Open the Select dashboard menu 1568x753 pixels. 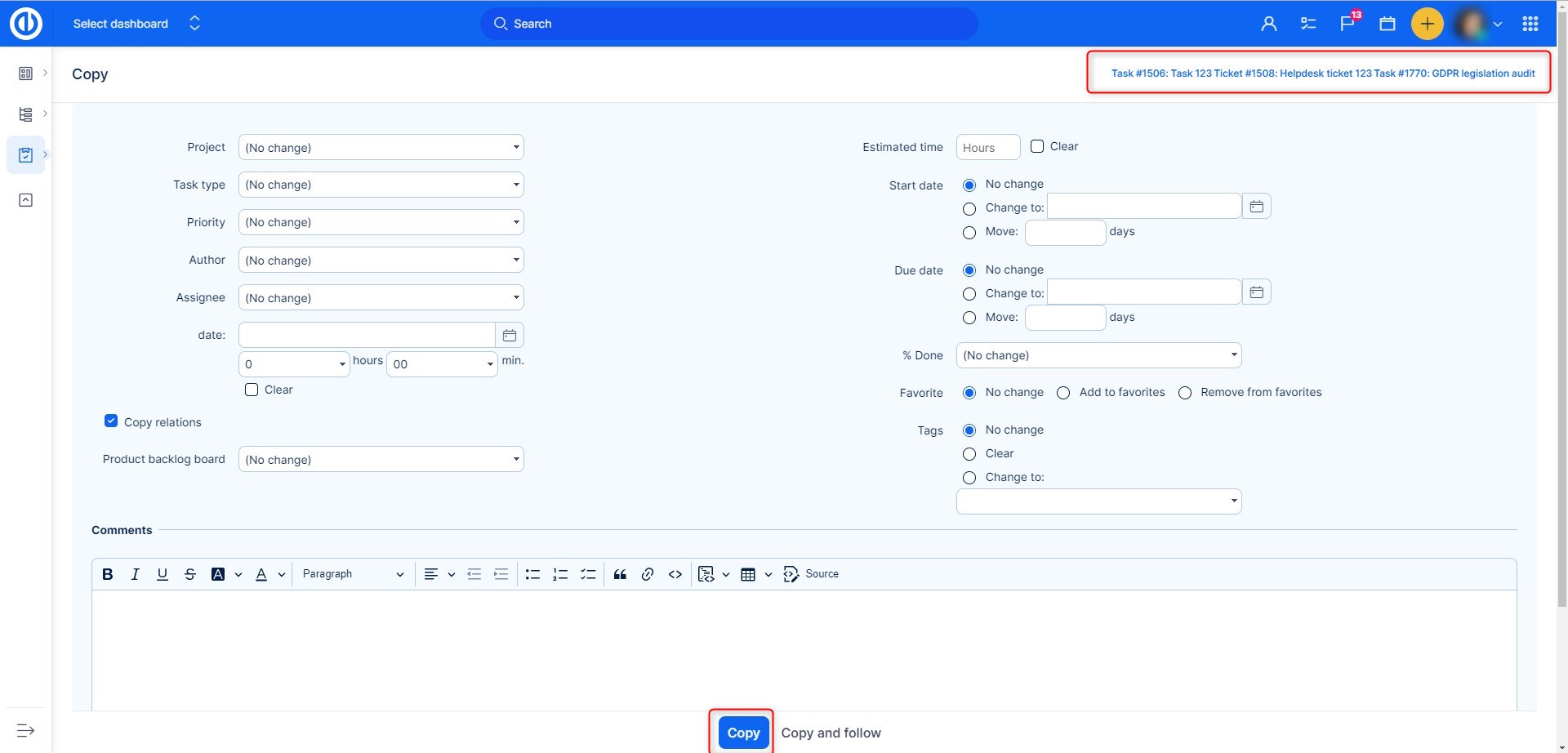pos(136,24)
